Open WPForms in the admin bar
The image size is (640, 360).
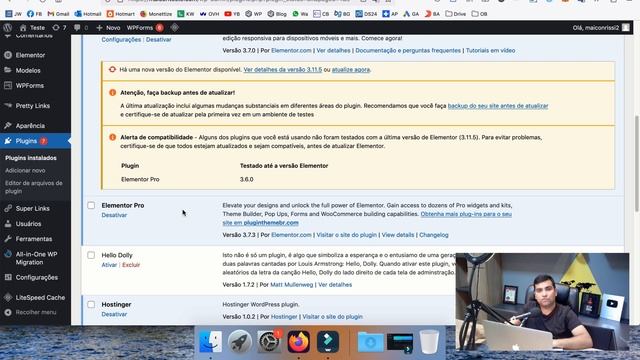pyautogui.click(x=145, y=28)
